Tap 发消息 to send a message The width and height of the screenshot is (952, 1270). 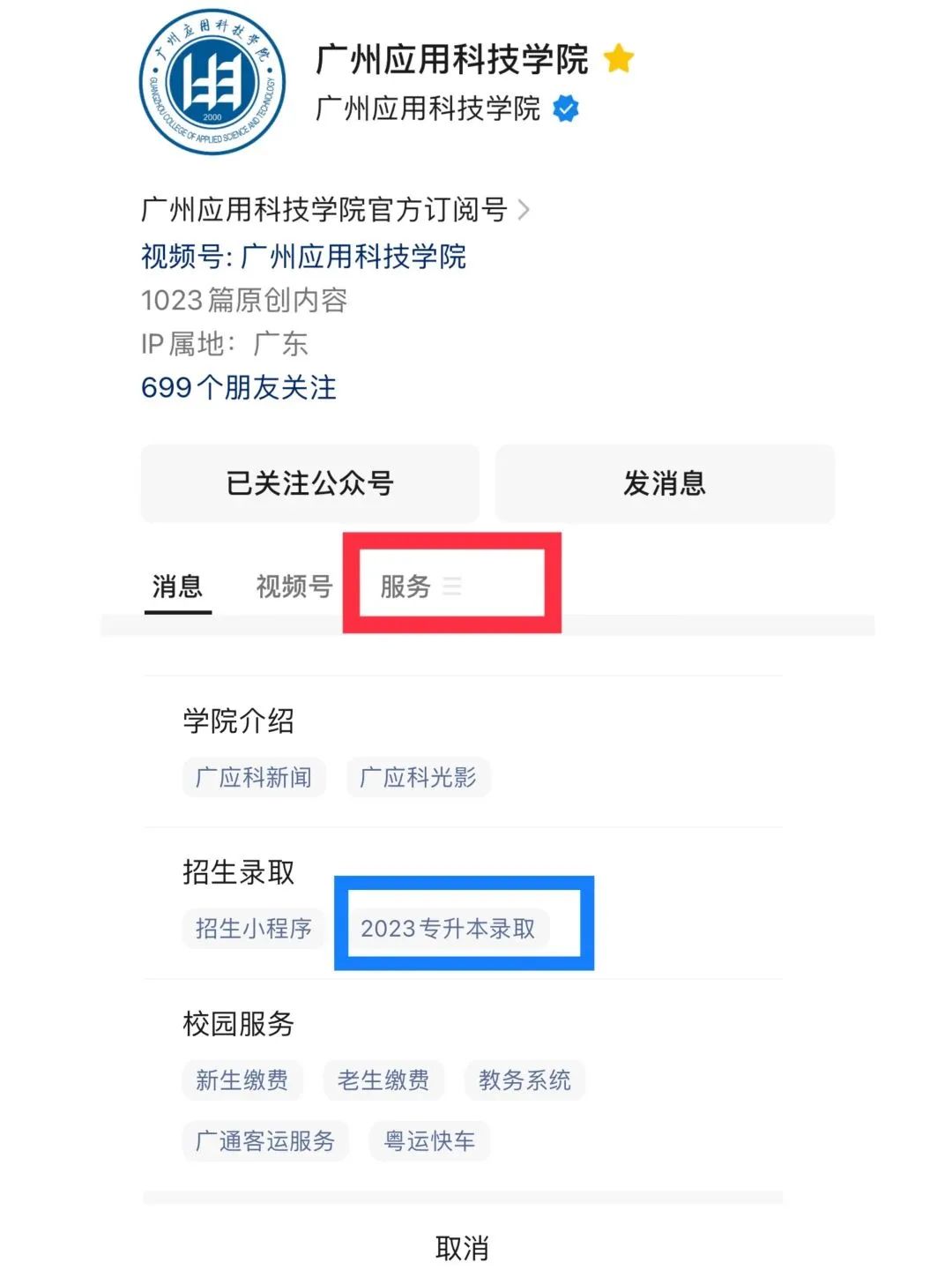point(666,483)
